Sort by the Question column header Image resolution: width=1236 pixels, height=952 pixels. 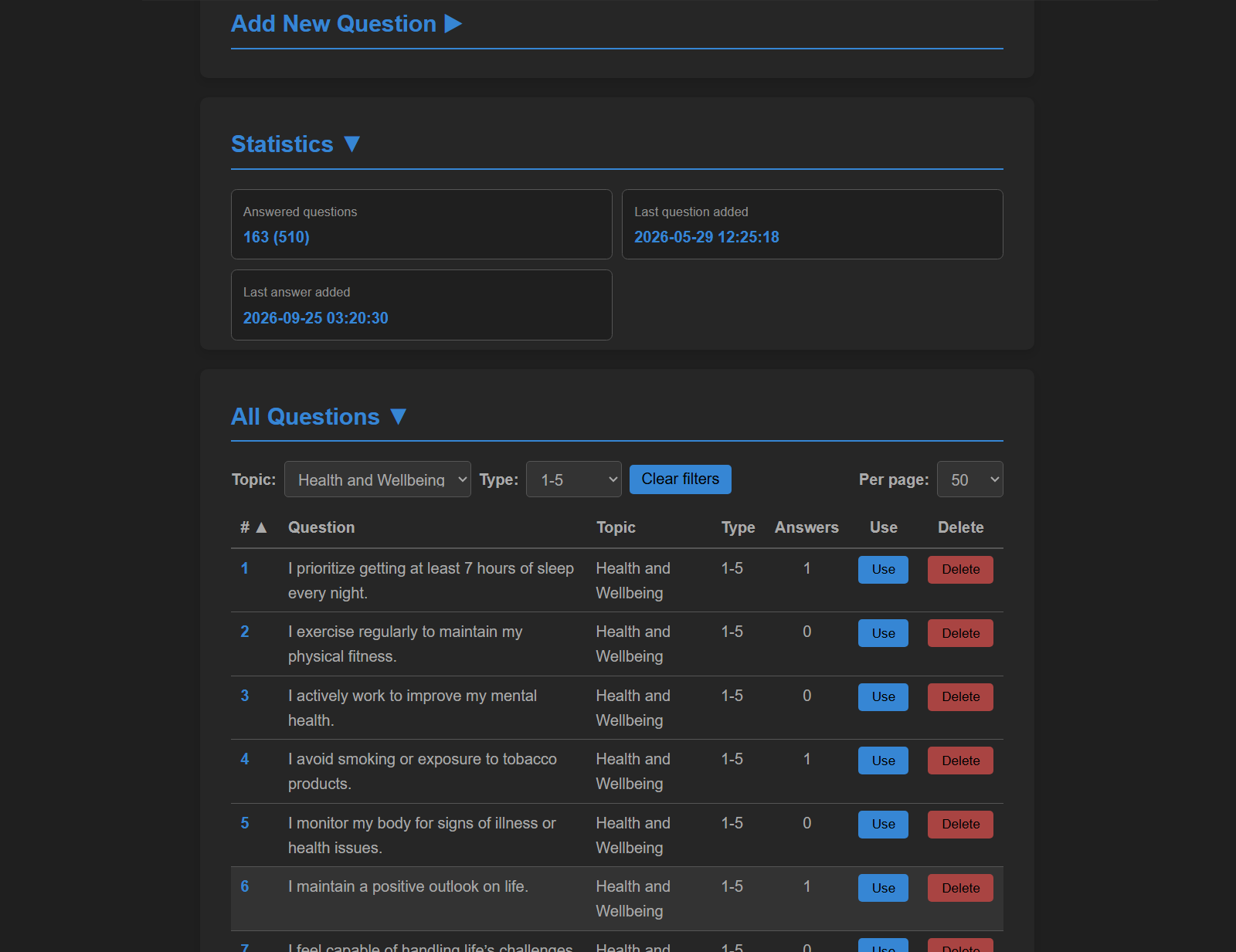pyautogui.click(x=321, y=527)
